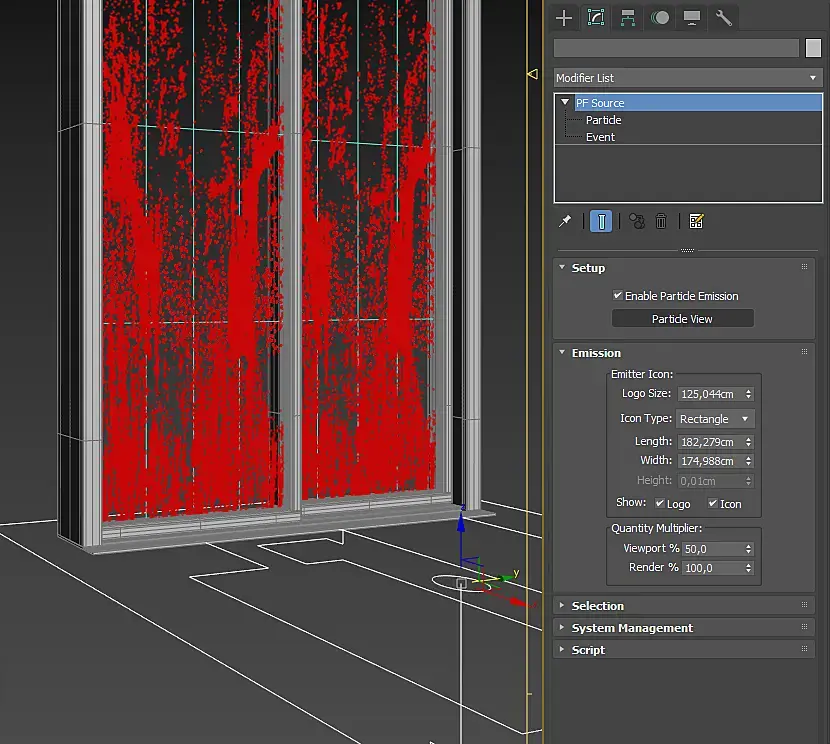Open the Display panel icon
This screenshot has width=830, height=744.
[x=691, y=18]
